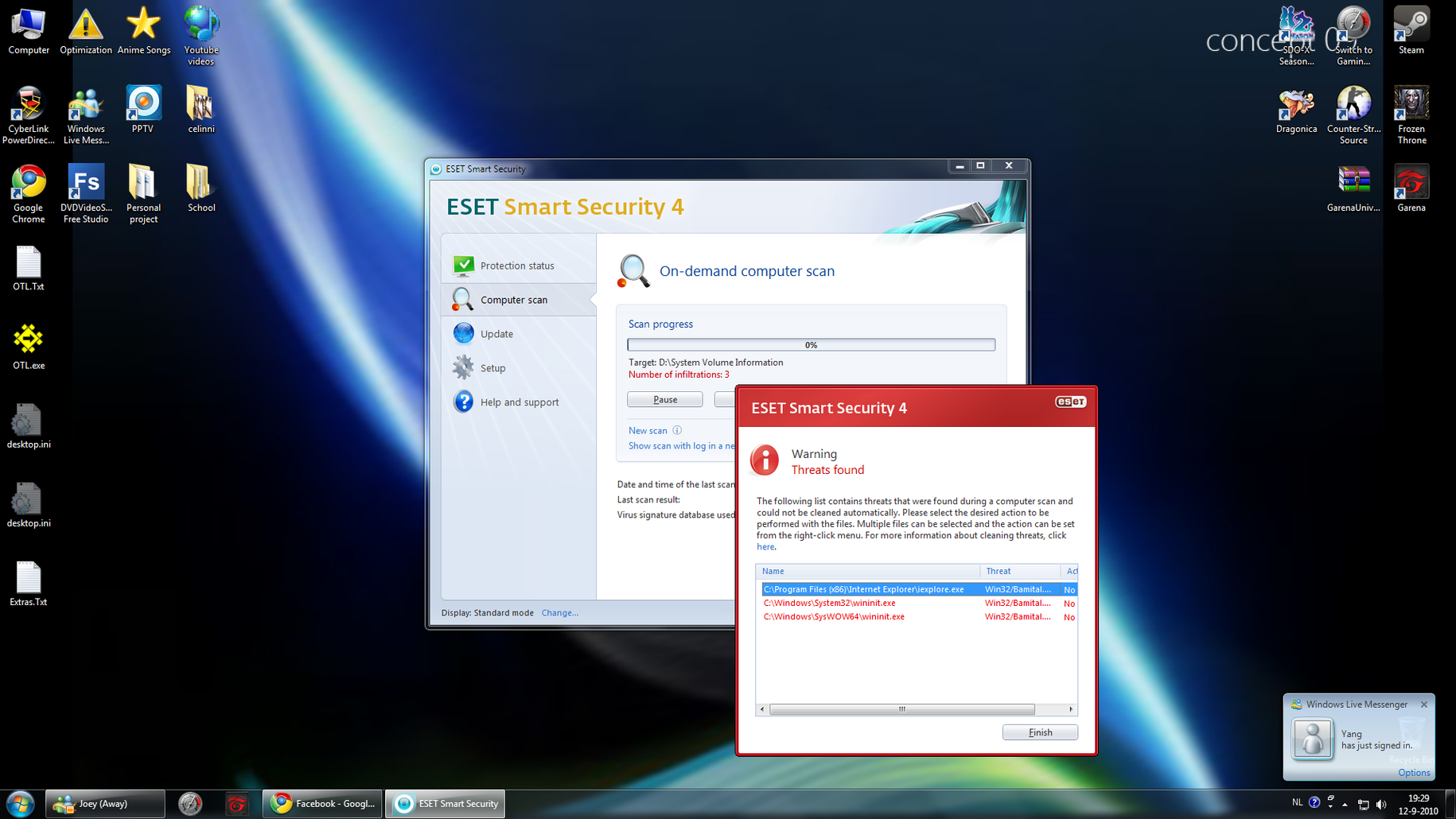Open Help and support section
This screenshot has width=1456, height=819.
pyautogui.click(x=519, y=402)
